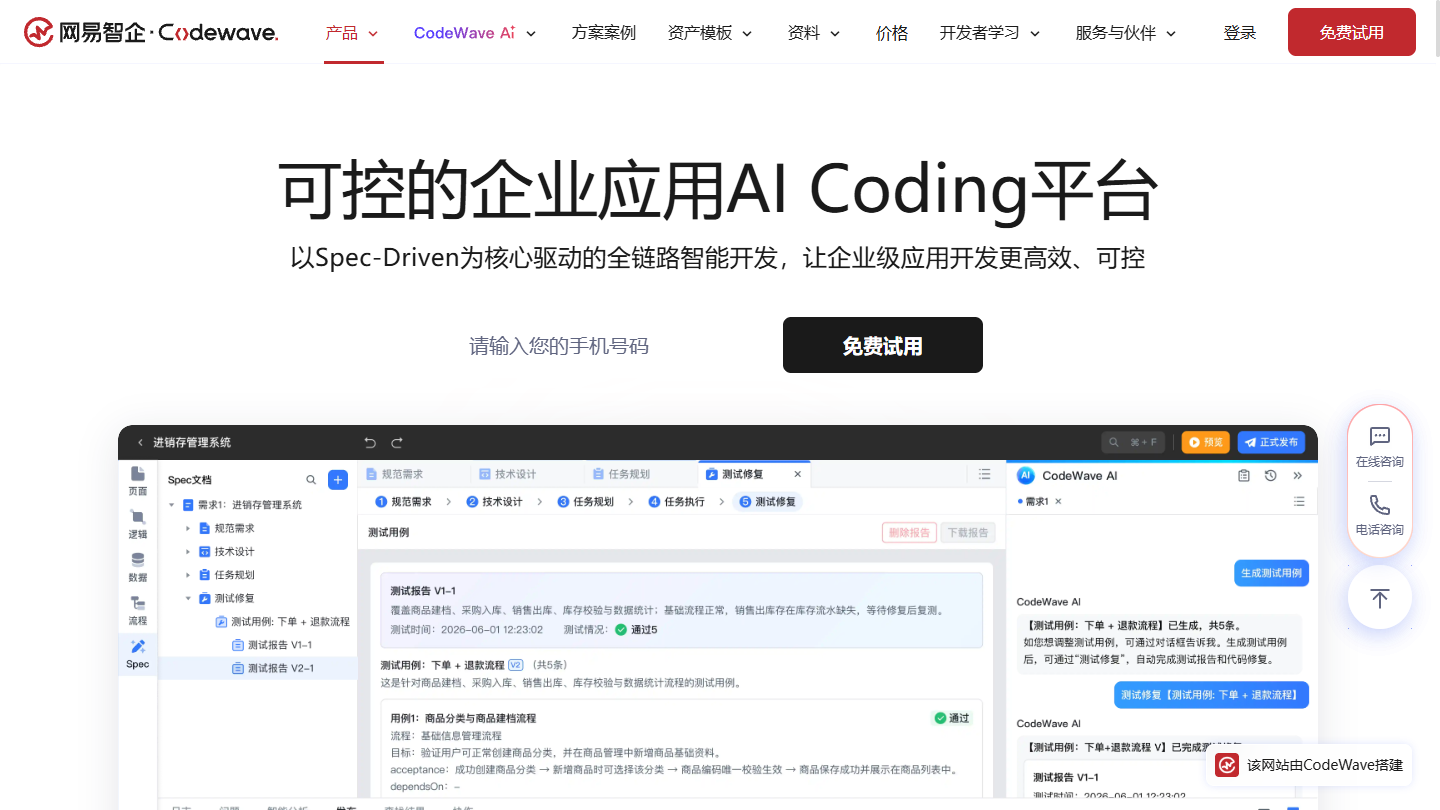1440x810 pixels.
Task: Expand the 开发者学习 menu
Action: (x=990, y=33)
